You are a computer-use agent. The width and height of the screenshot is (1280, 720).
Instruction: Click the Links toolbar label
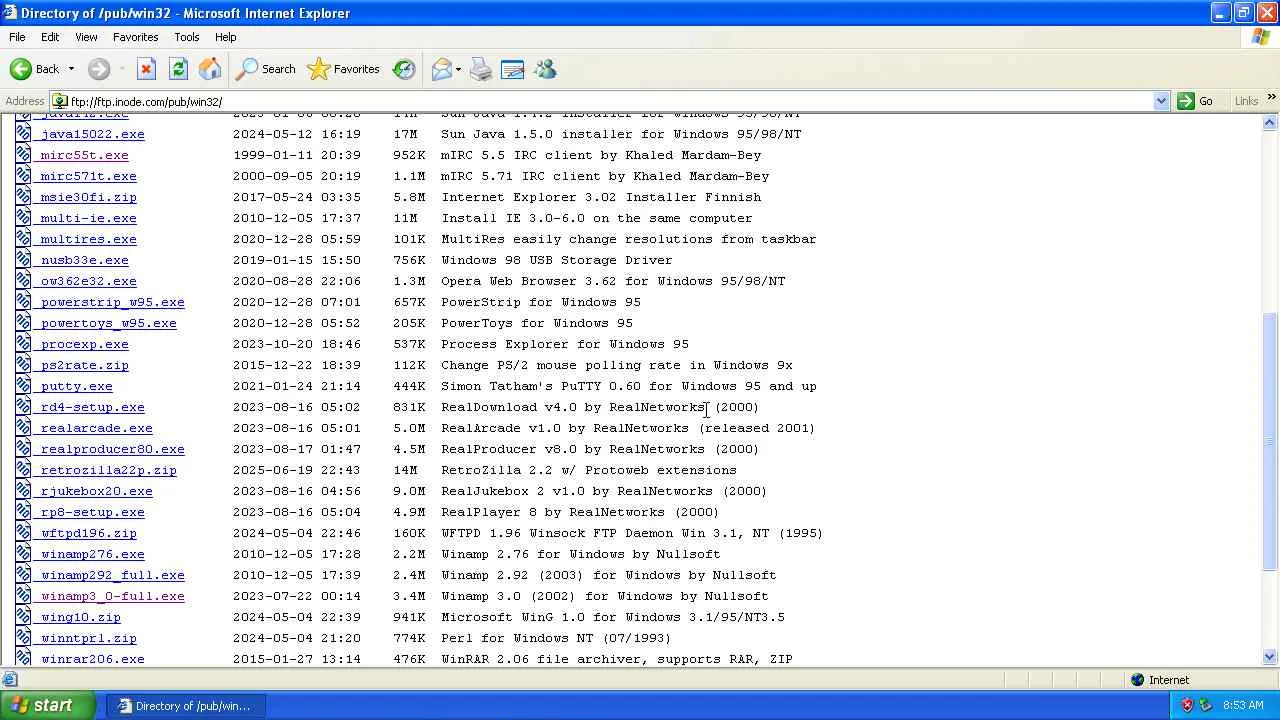[1246, 101]
